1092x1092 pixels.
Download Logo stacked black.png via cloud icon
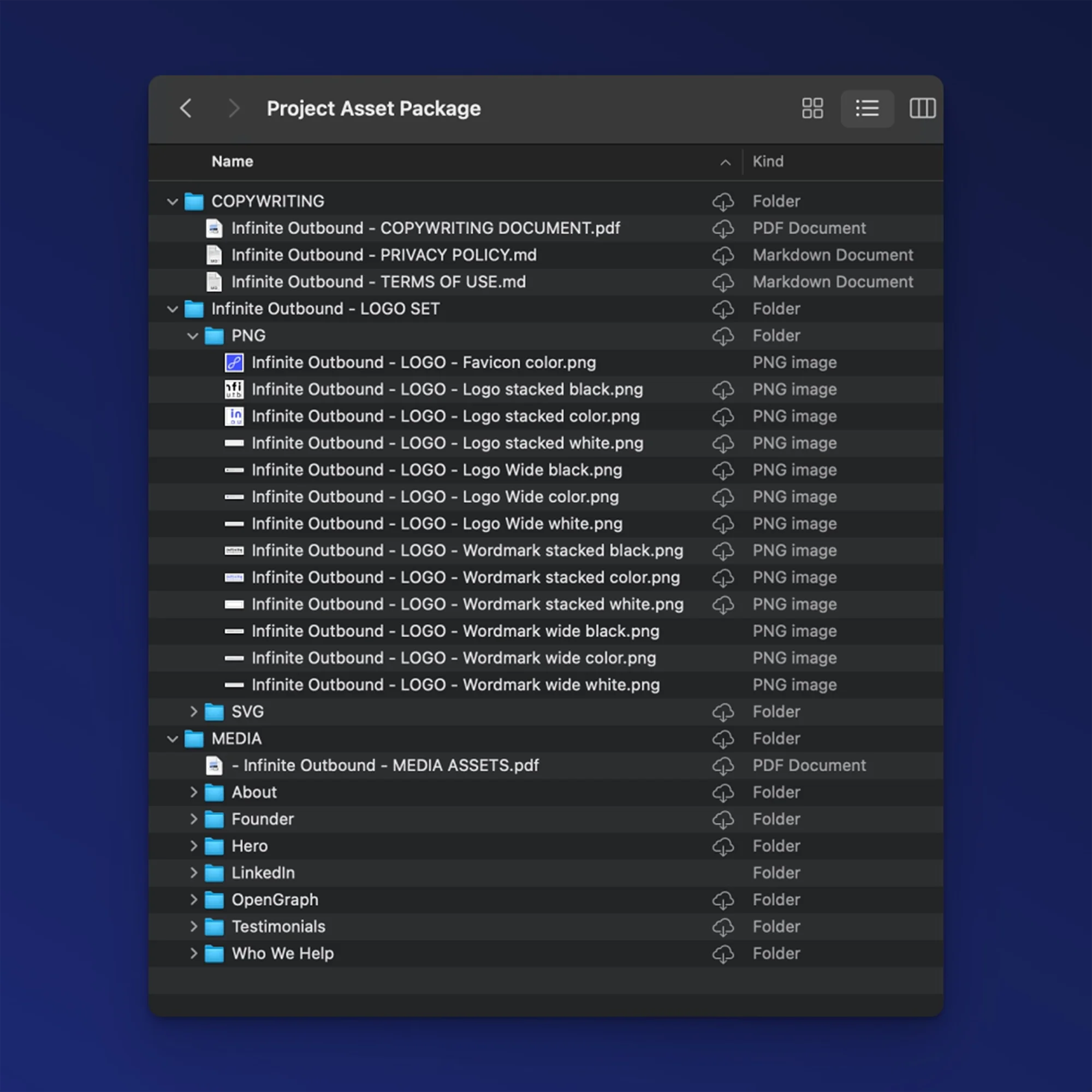click(723, 389)
